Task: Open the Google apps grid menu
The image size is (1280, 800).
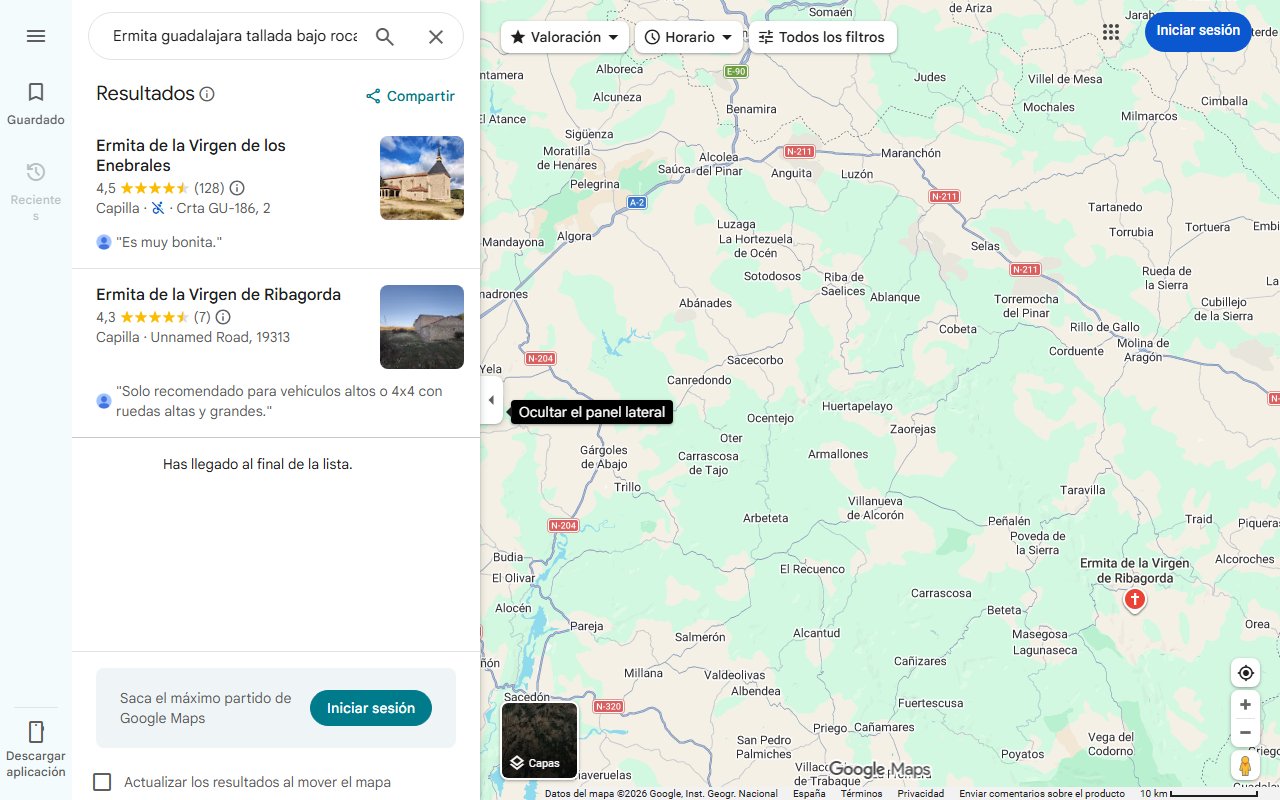Action: click(x=1111, y=31)
